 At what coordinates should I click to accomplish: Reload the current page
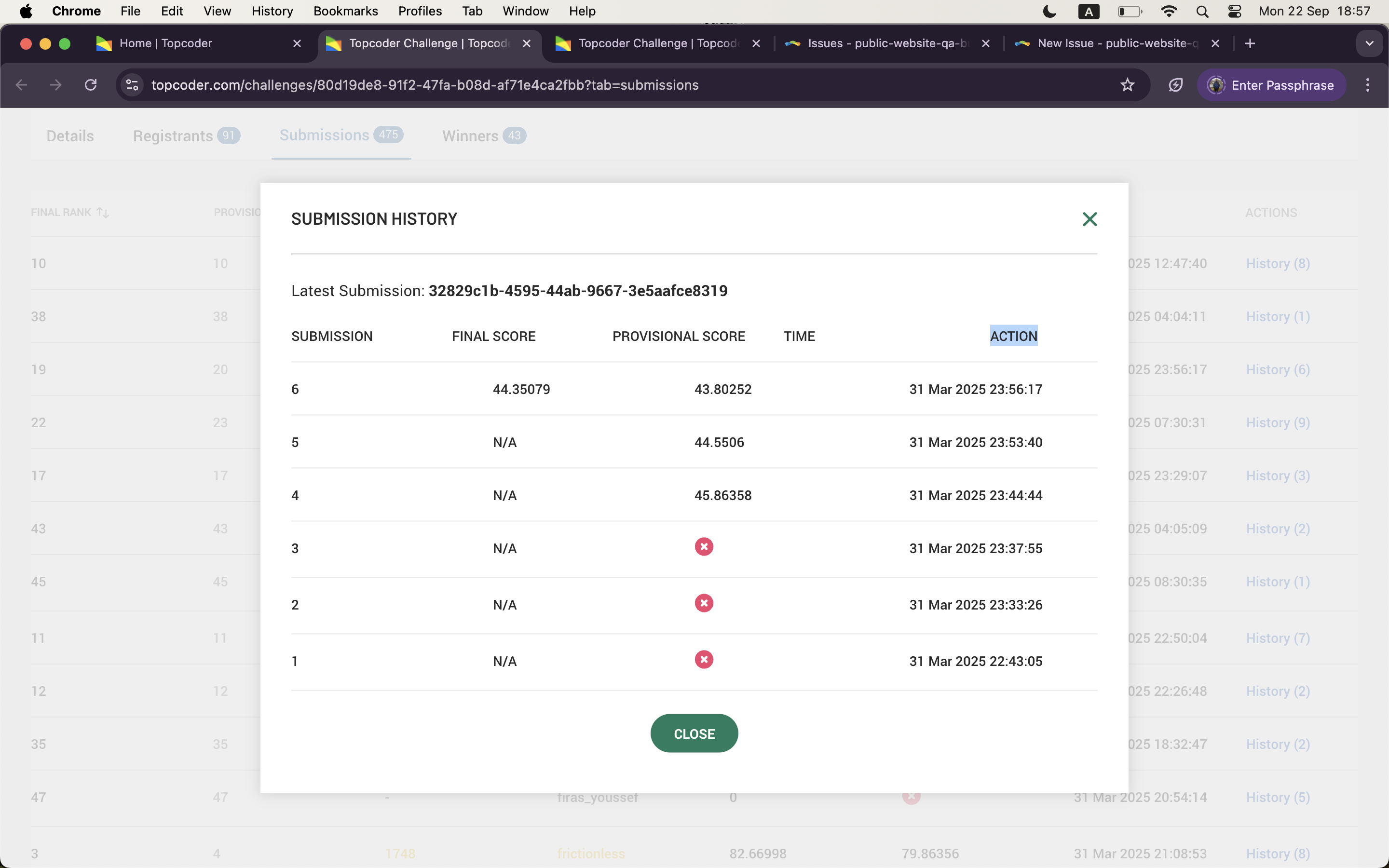tap(91, 85)
